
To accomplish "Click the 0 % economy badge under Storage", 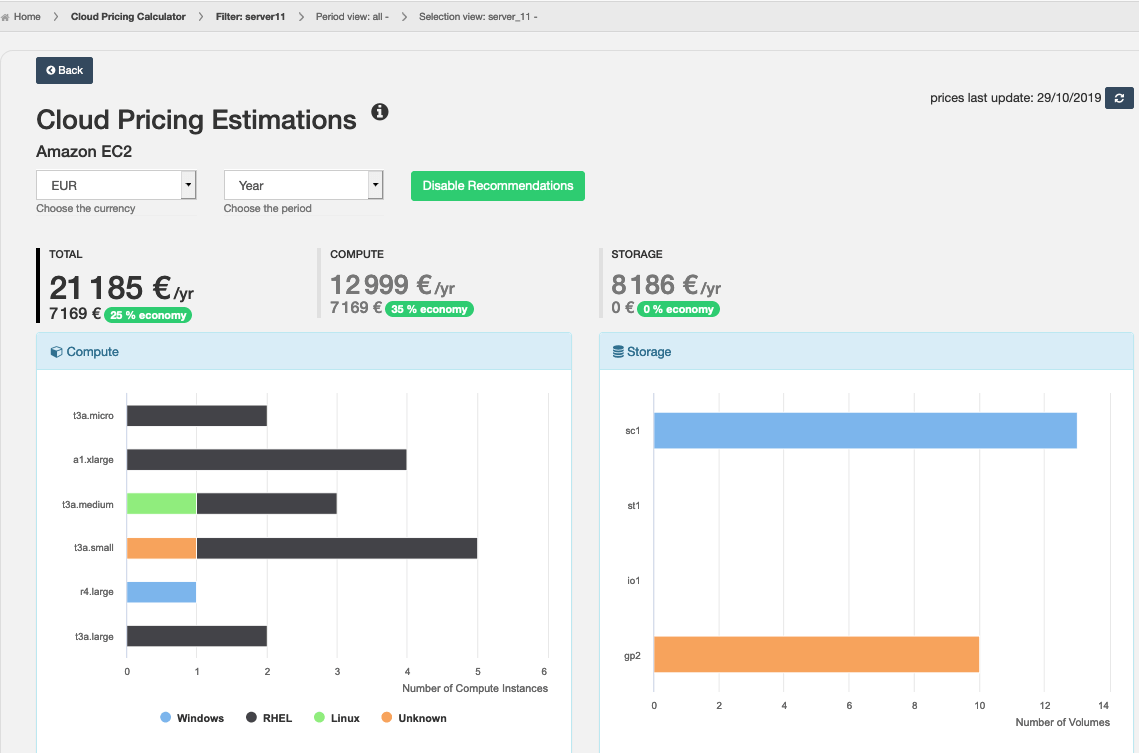I will (x=678, y=309).
